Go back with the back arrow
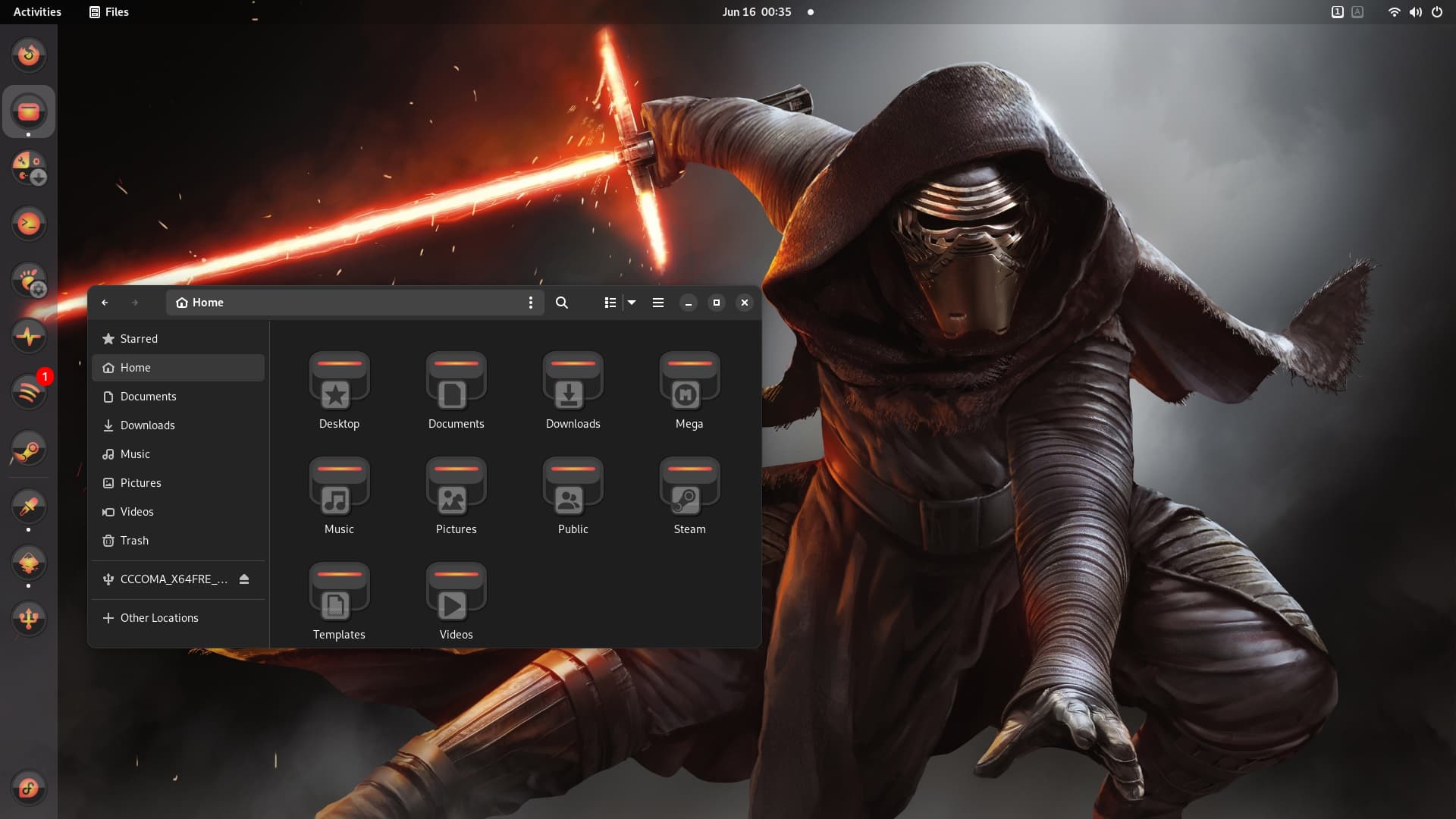This screenshot has height=819, width=1456. coord(105,303)
